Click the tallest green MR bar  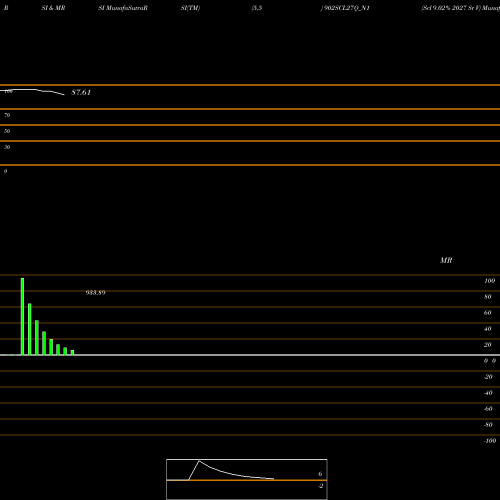[x=22, y=316]
